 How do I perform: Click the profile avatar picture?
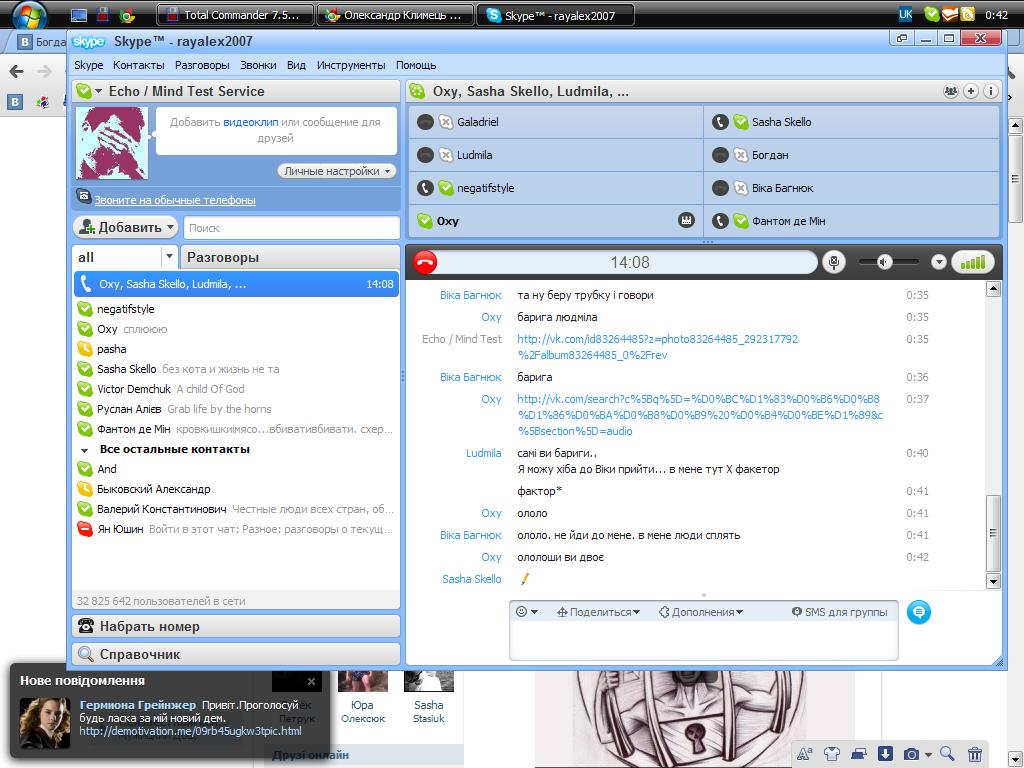tap(112, 143)
